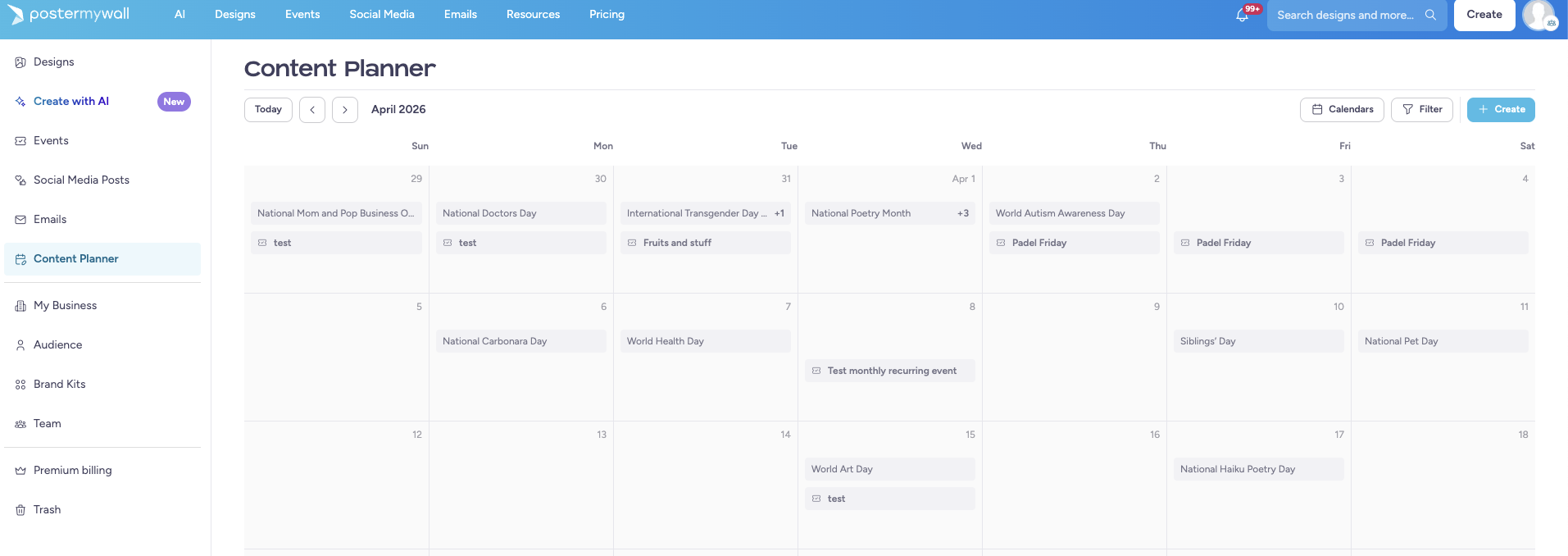This screenshot has width=1568, height=556.
Task: Open National Mom and Pop Business event
Action: pos(336,213)
